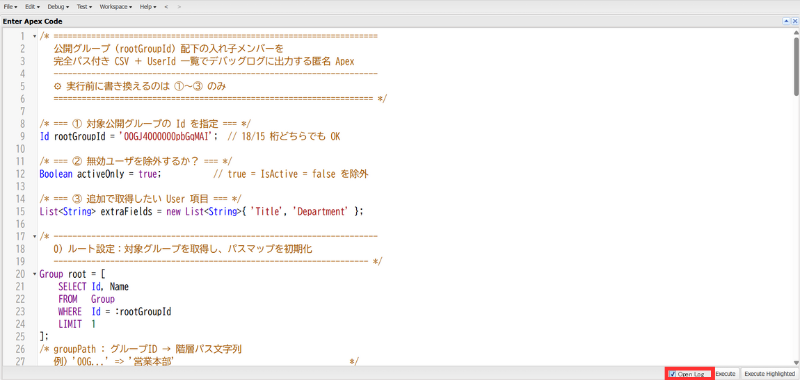
Task: Click the back navigation arrow icon
Action: pos(166,7)
